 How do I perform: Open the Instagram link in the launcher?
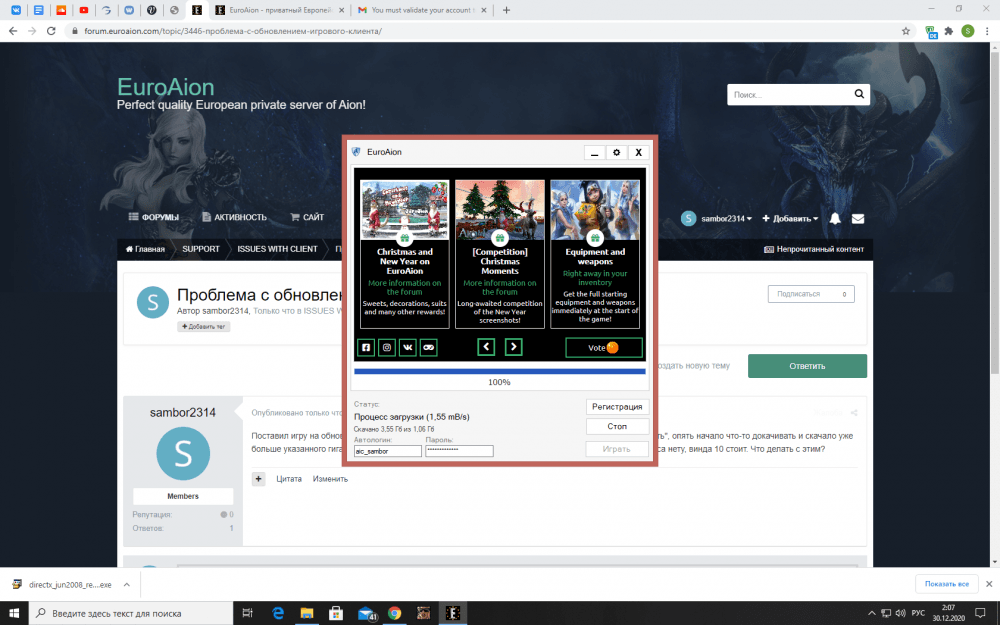tap(387, 347)
